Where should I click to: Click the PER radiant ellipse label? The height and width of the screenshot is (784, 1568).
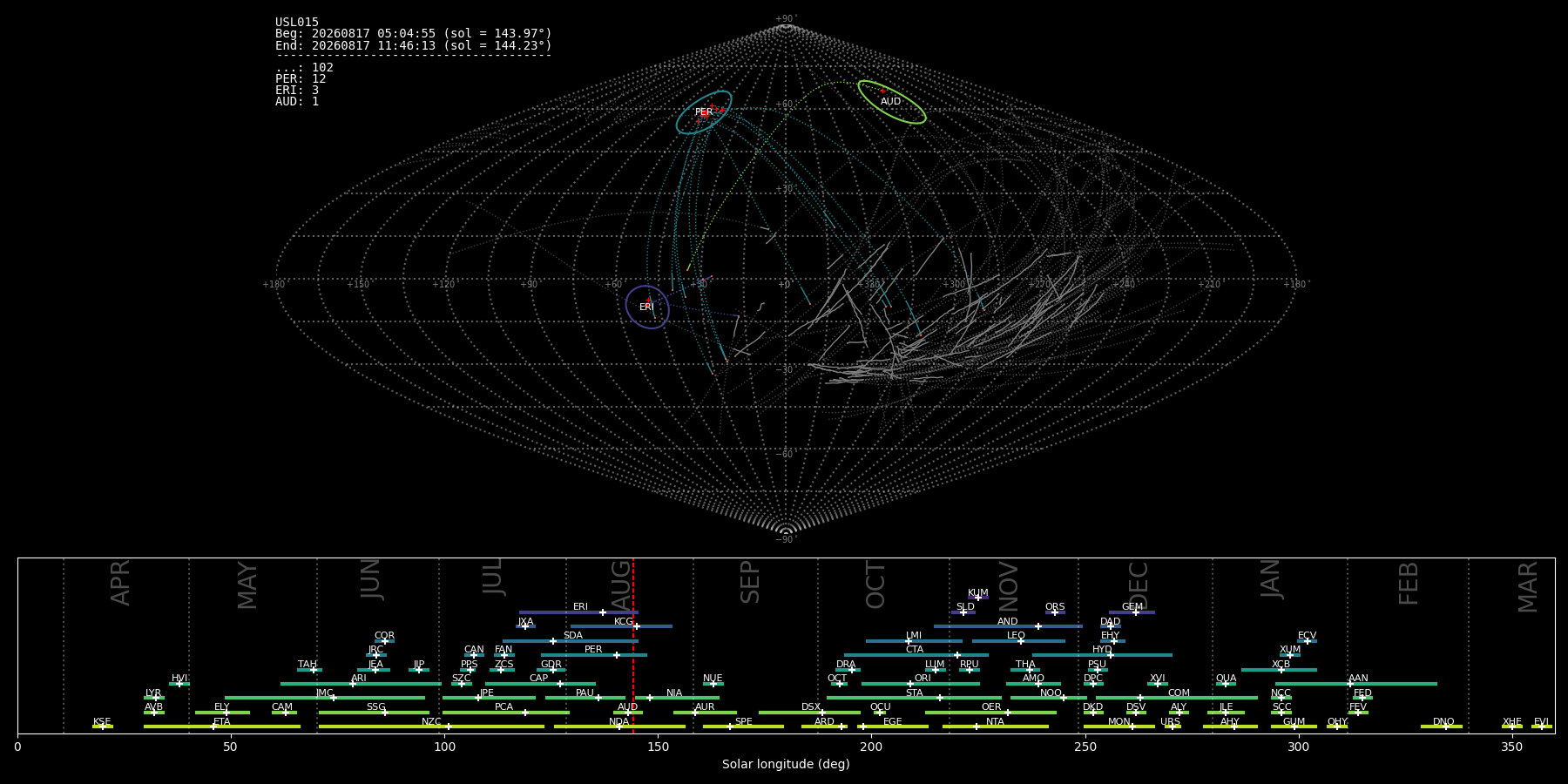704,112
